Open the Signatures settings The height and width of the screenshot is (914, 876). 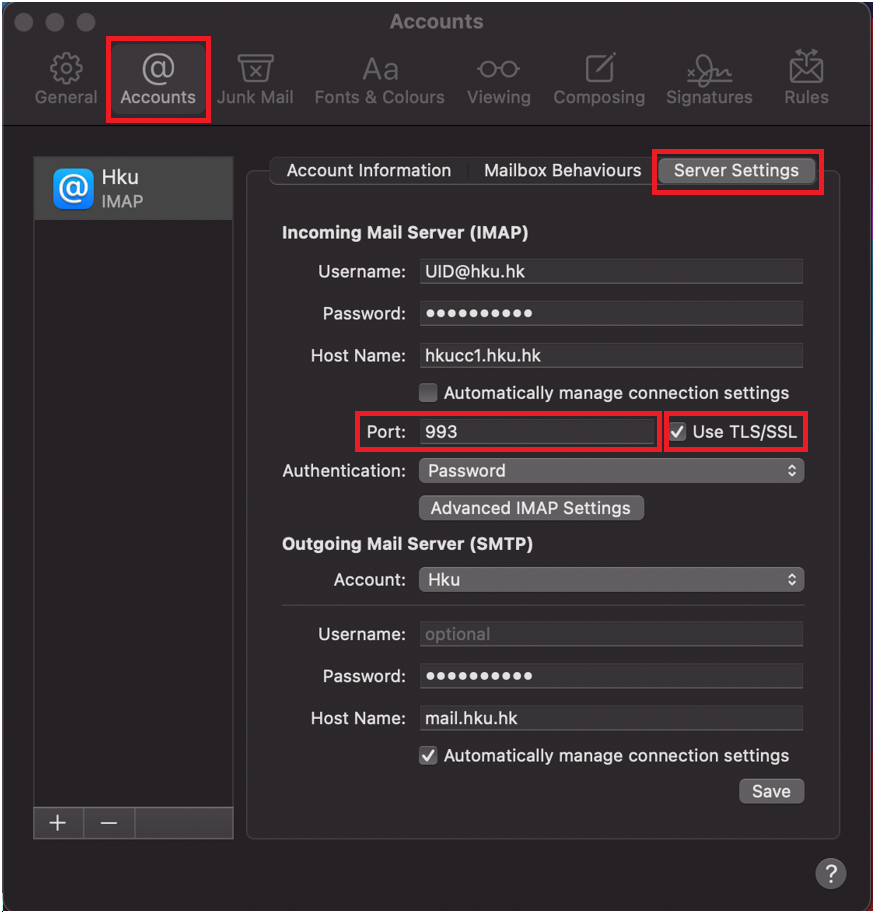point(709,77)
